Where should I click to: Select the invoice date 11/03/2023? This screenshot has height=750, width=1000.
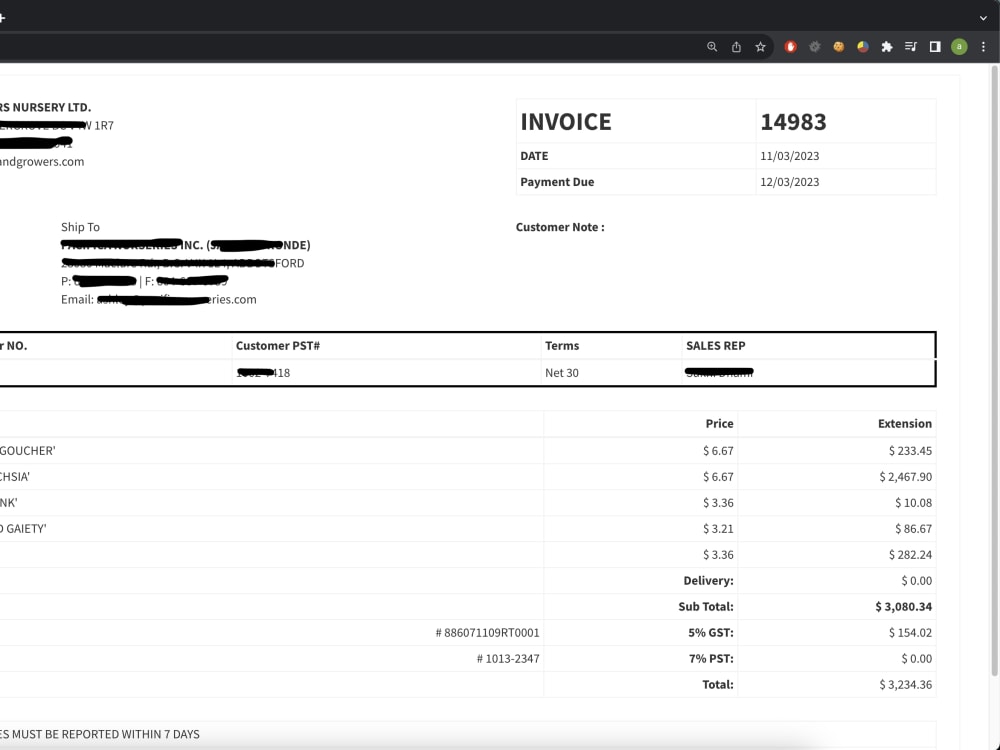[790, 156]
